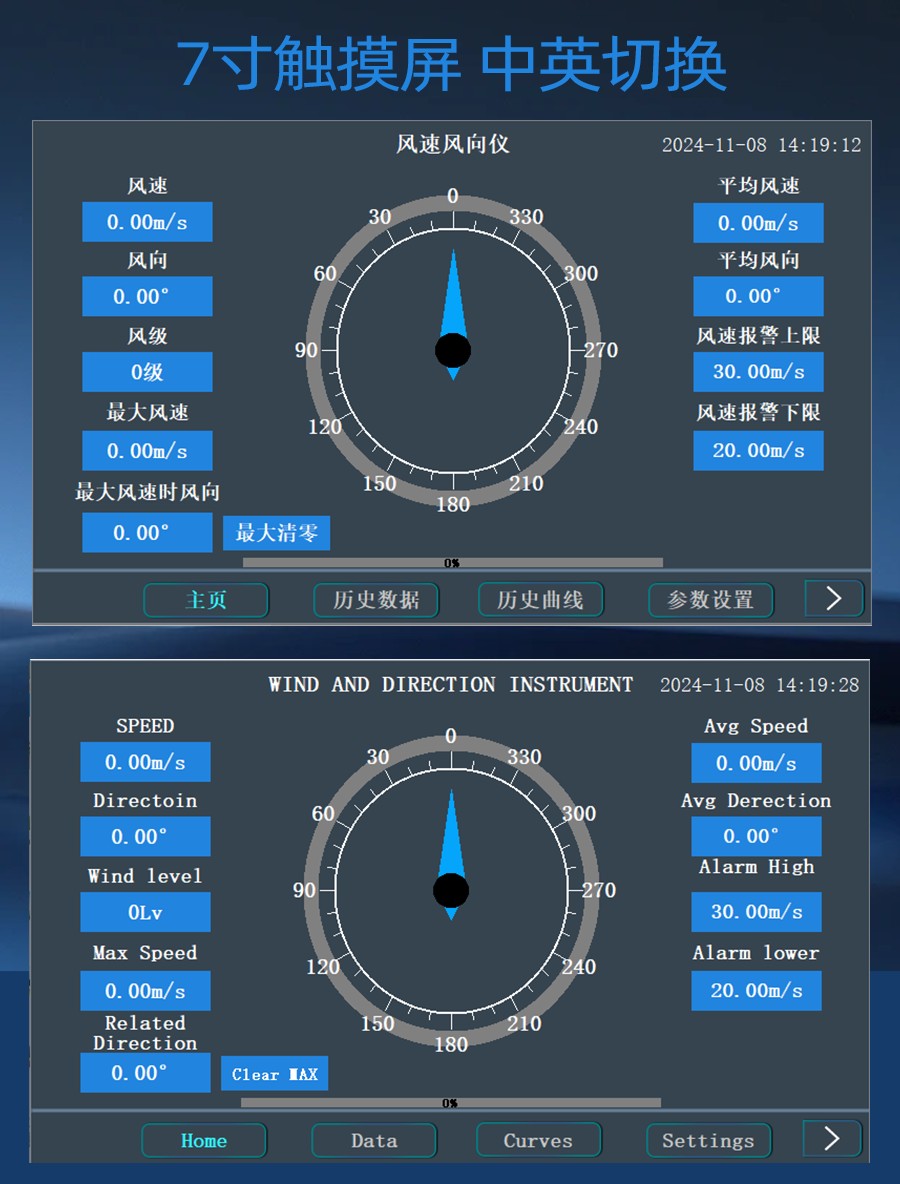Screen dimensions: 900x1184
Task: Select the 风速 value field
Action: (147, 222)
